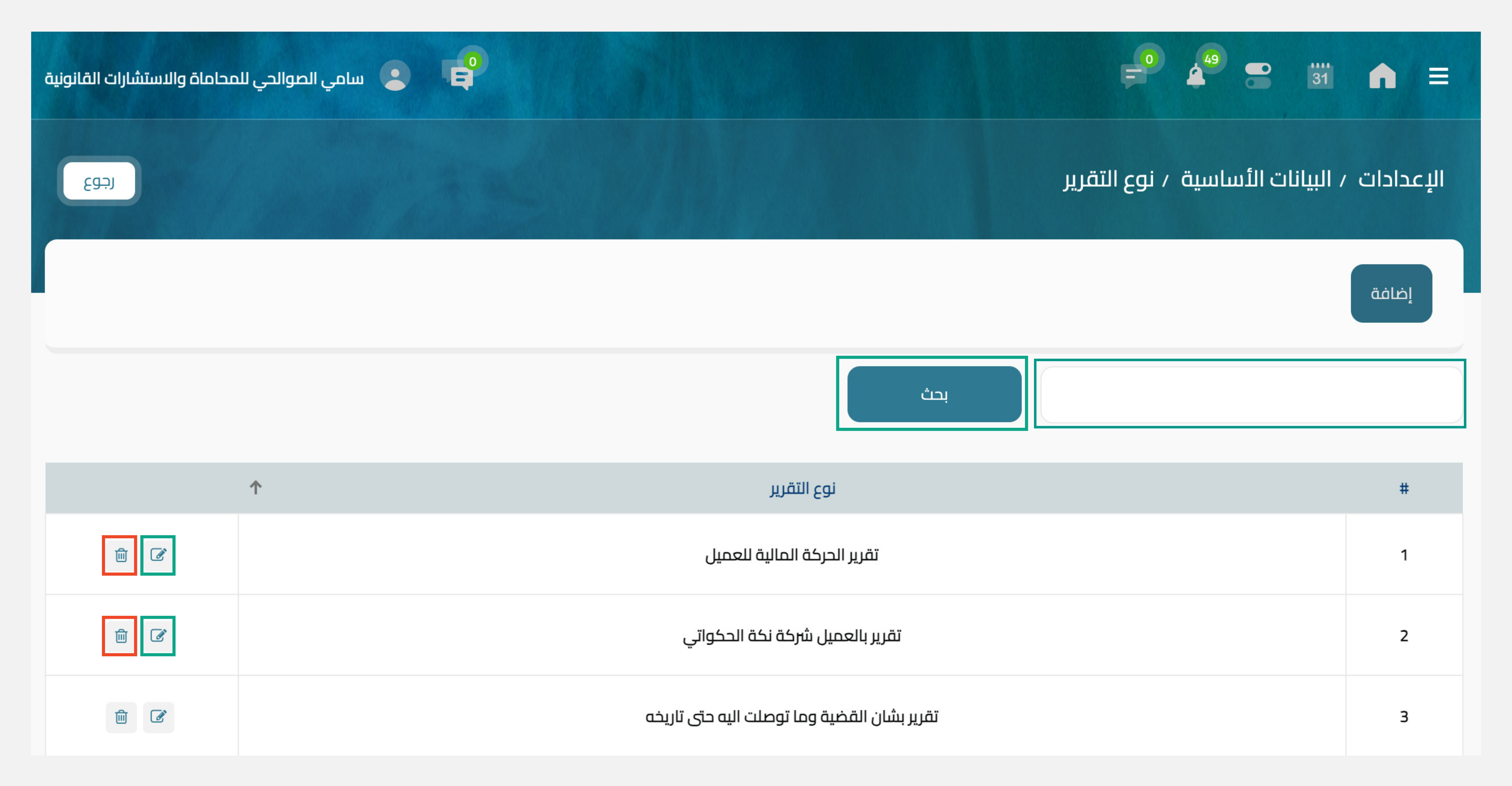Screen dimensions: 1512x786
Task: Delete the first report type row
Action: (x=121, y=555)
